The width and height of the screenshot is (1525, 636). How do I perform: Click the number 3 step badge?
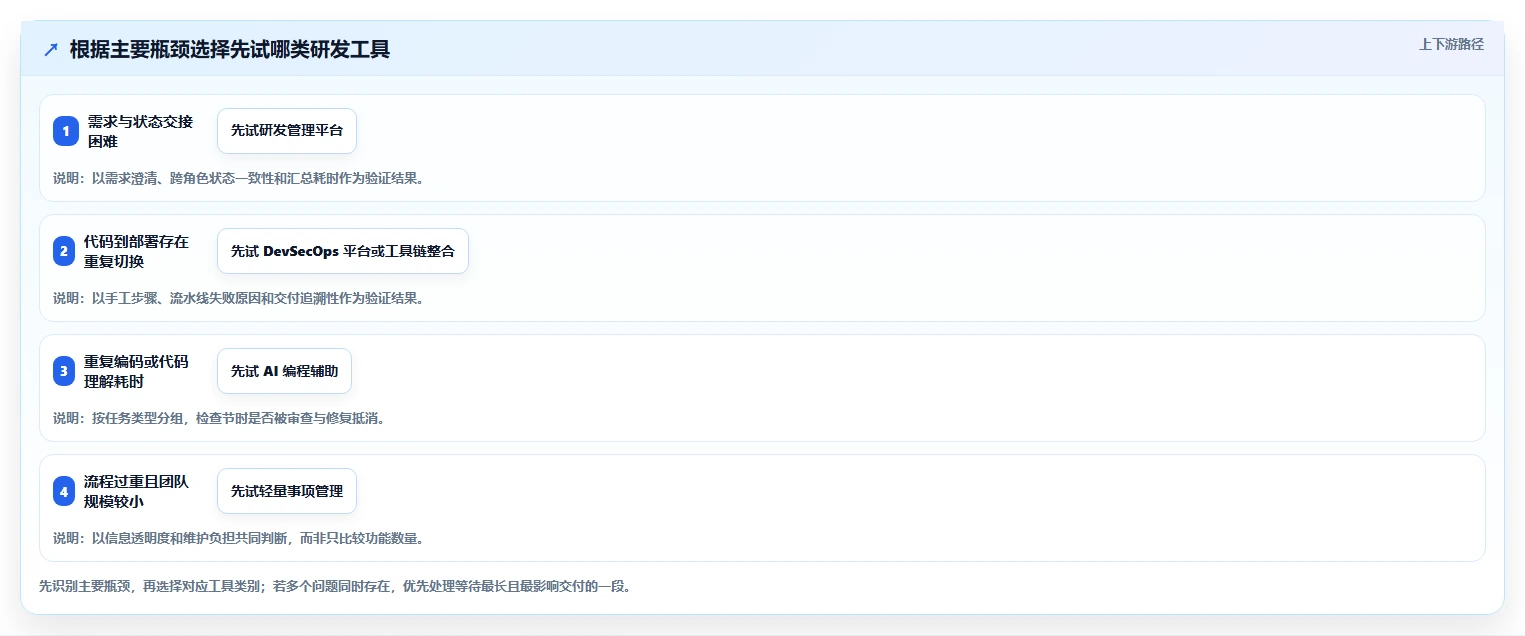tap(64, 371)
